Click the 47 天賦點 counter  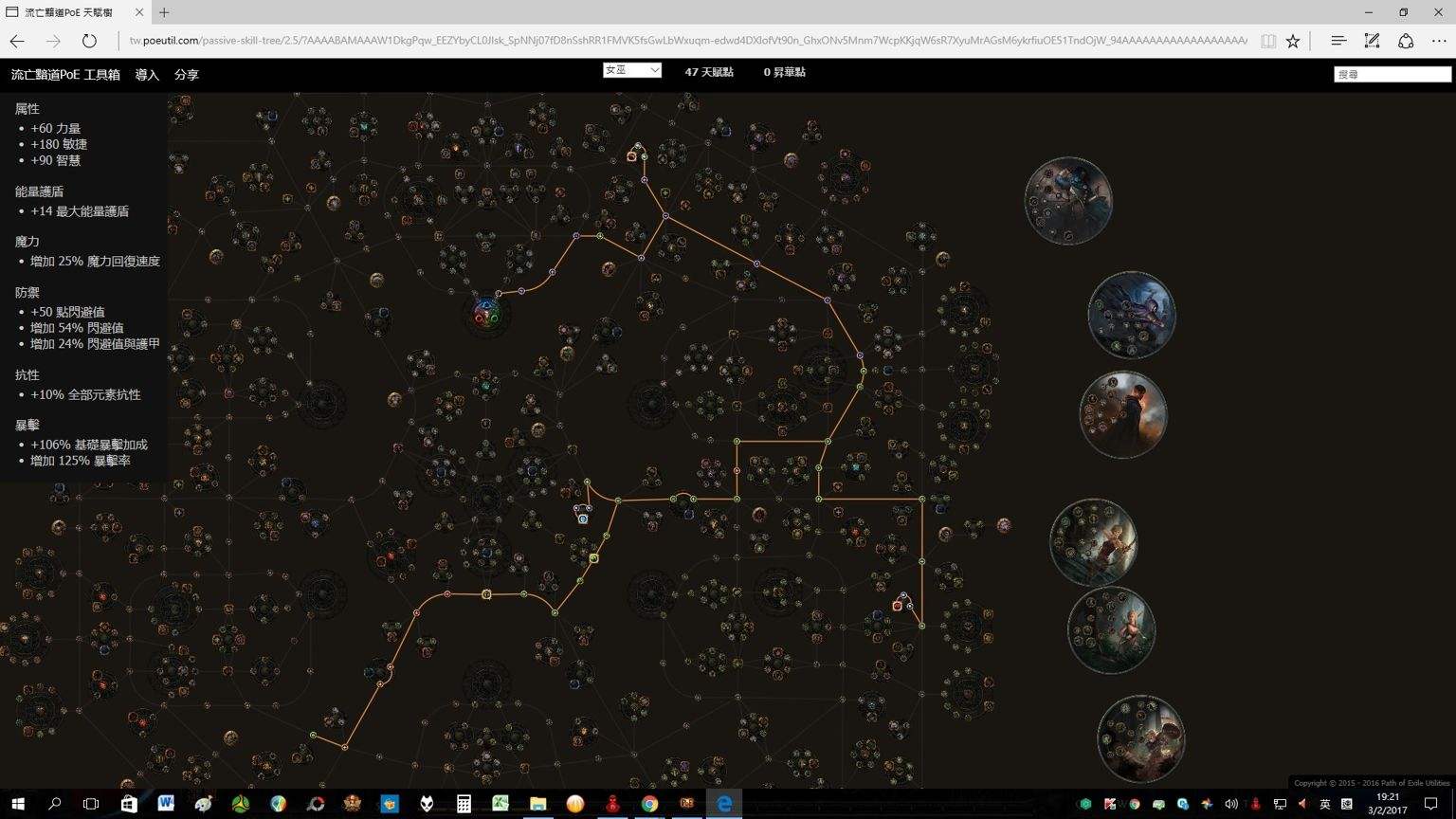[709, 72]
